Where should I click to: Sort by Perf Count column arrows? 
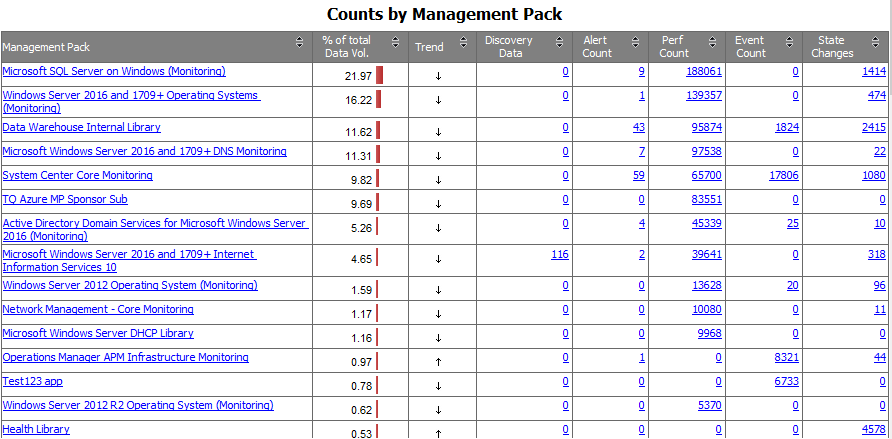713,42
